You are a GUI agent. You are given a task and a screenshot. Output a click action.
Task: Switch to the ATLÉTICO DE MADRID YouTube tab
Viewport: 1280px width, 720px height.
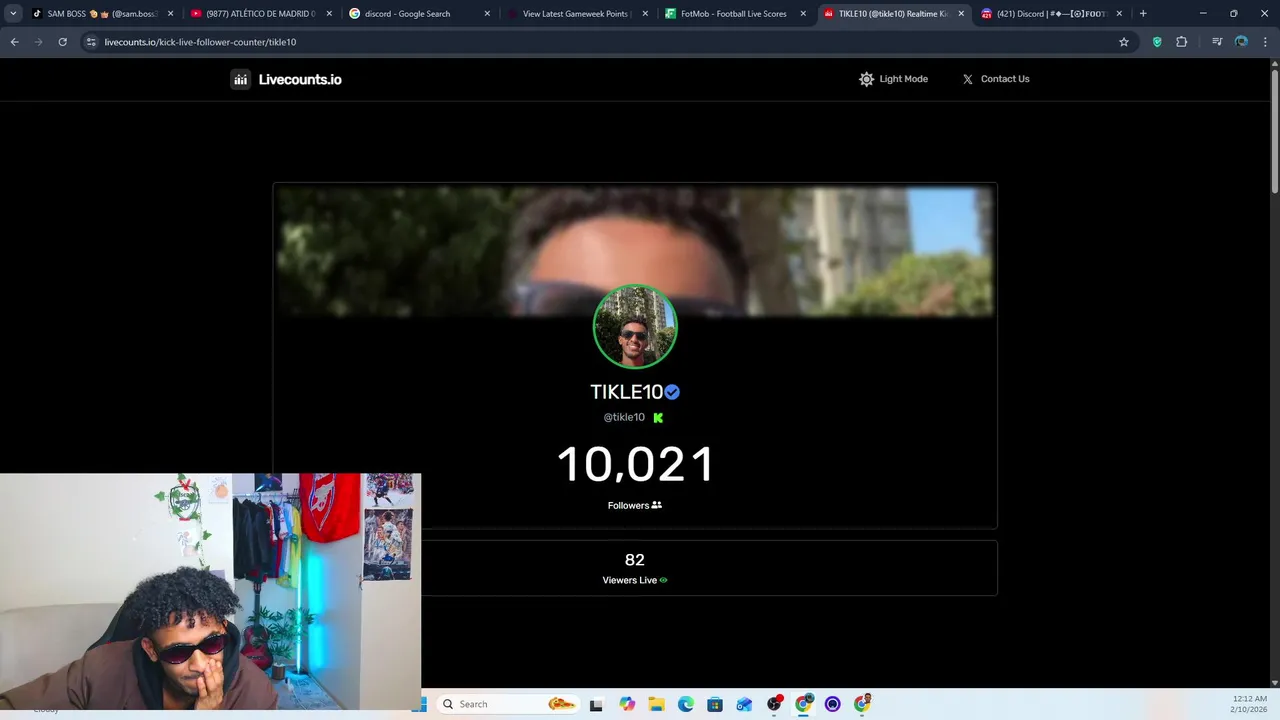[262, 14]
